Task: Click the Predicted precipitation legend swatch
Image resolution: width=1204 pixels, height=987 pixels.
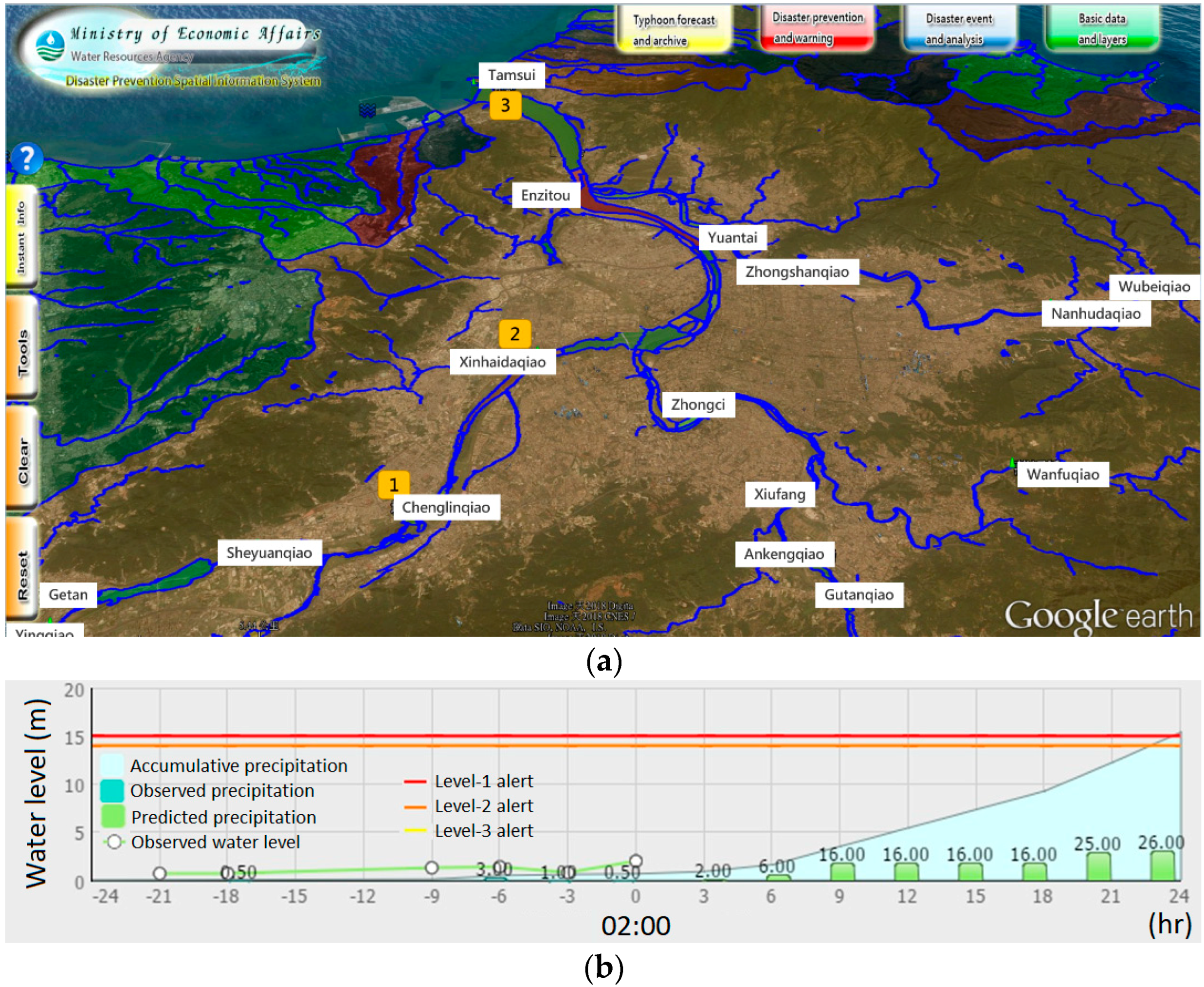Action: [x=112, y=817]
